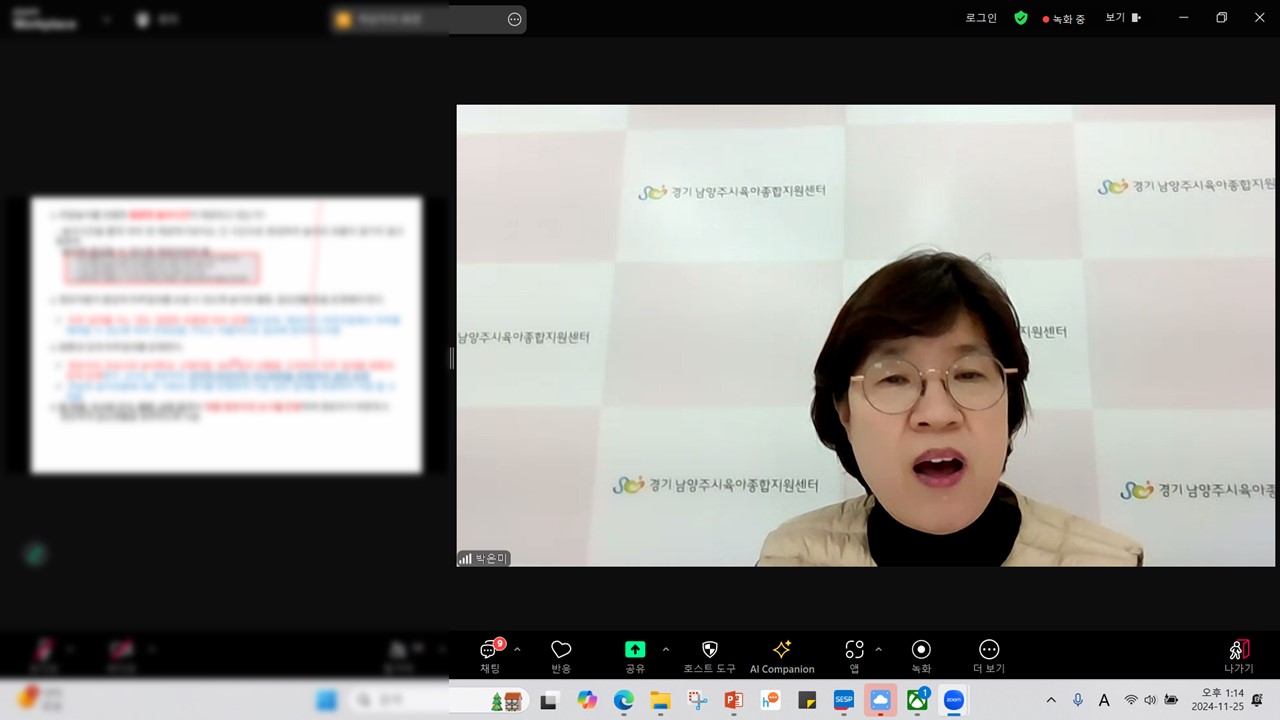Switch to Zoom via taskbar icon
Screen dimensions: 1280x720
pos(954,701)
